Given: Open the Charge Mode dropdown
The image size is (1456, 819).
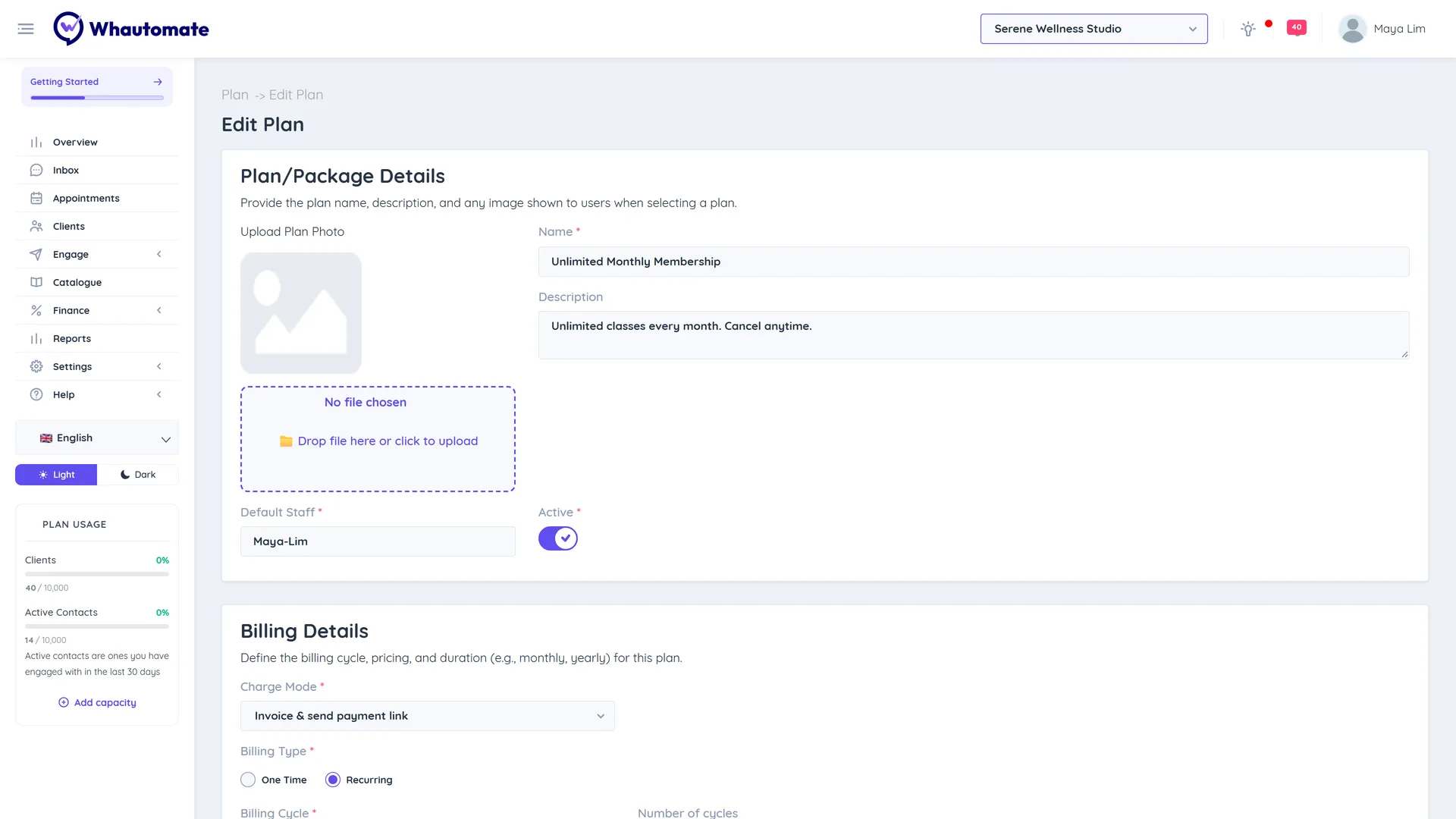Looking at the screenshot, I should point(428,716).
